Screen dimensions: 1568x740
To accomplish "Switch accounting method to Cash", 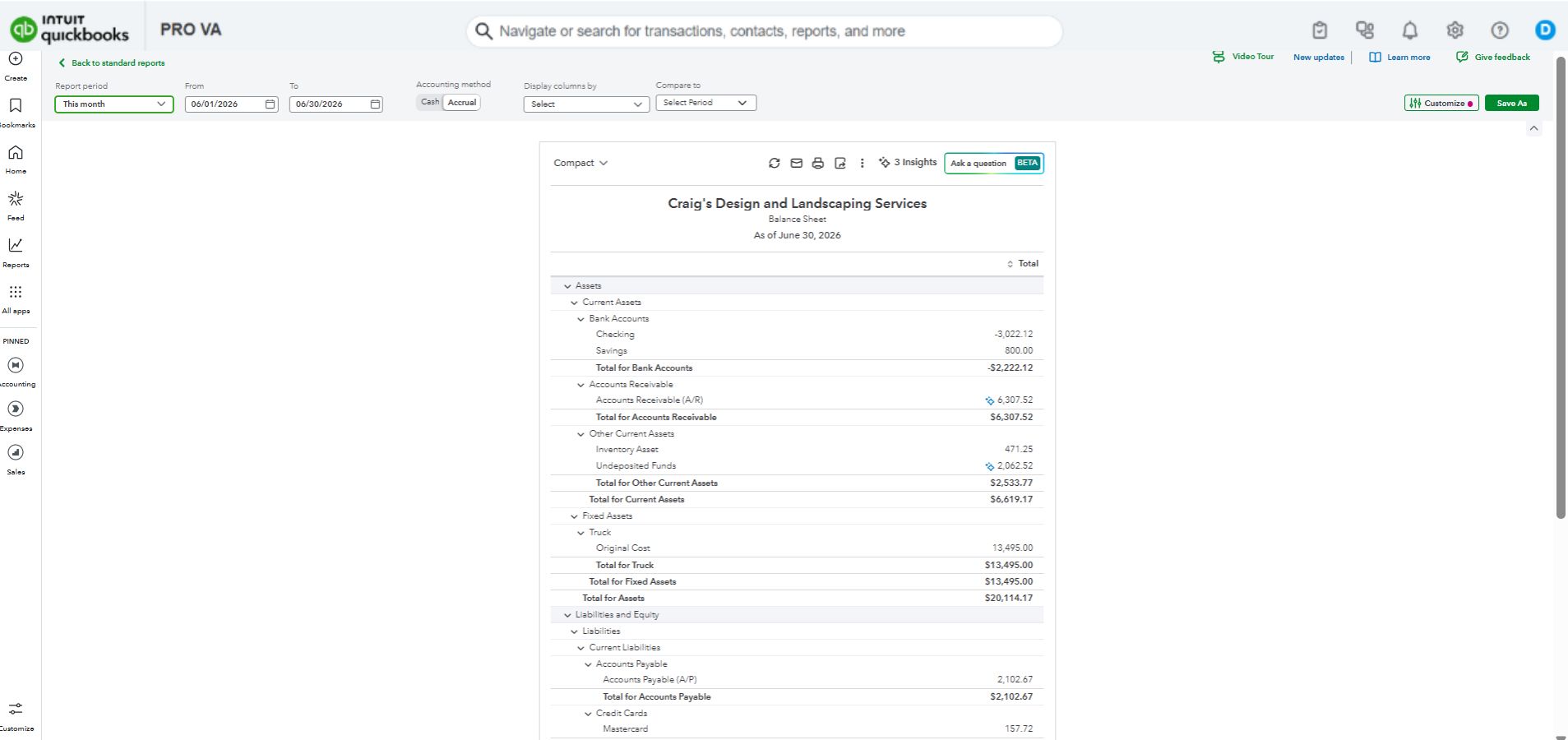I will pyautogui.click(x=430, y=102).
